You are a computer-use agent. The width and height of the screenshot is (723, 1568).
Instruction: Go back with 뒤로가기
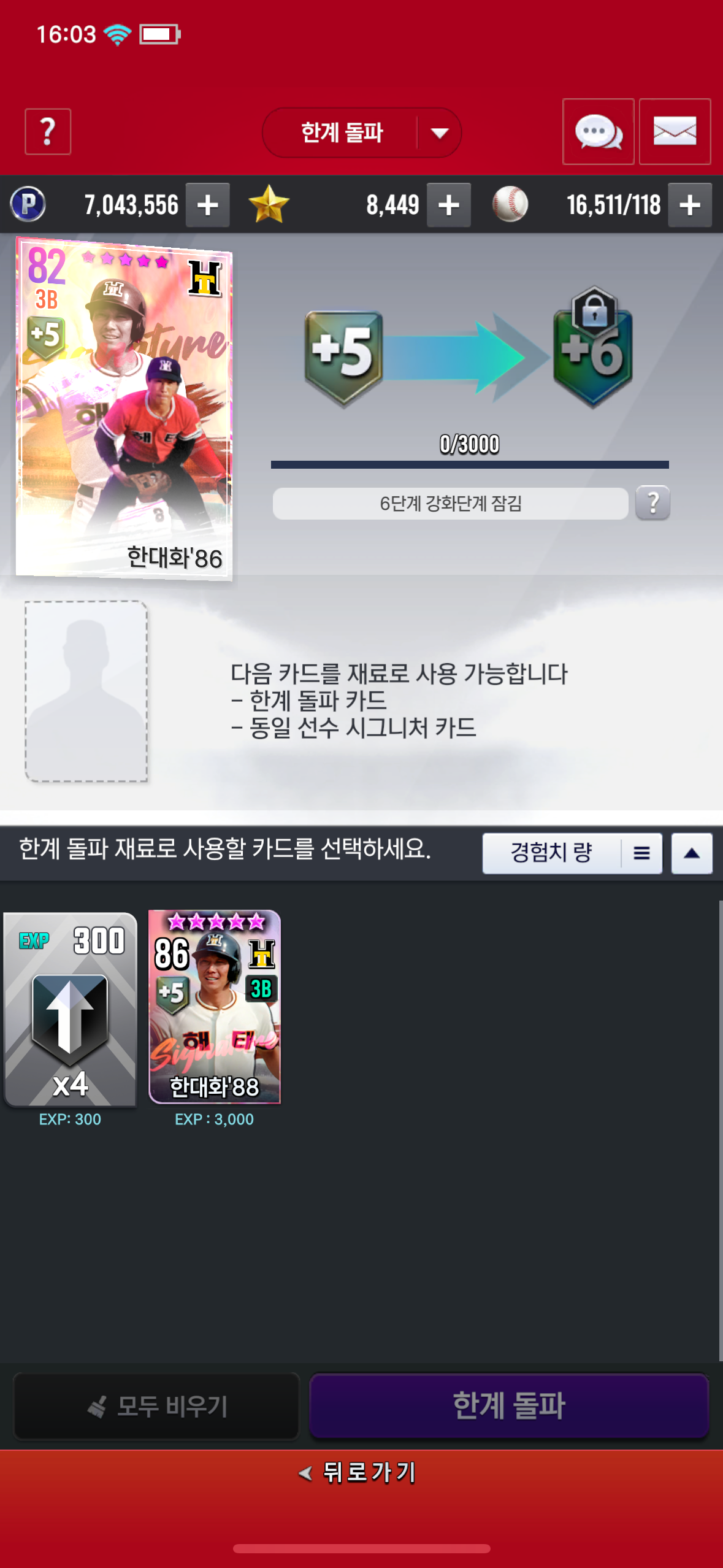tap(358, 1472)
